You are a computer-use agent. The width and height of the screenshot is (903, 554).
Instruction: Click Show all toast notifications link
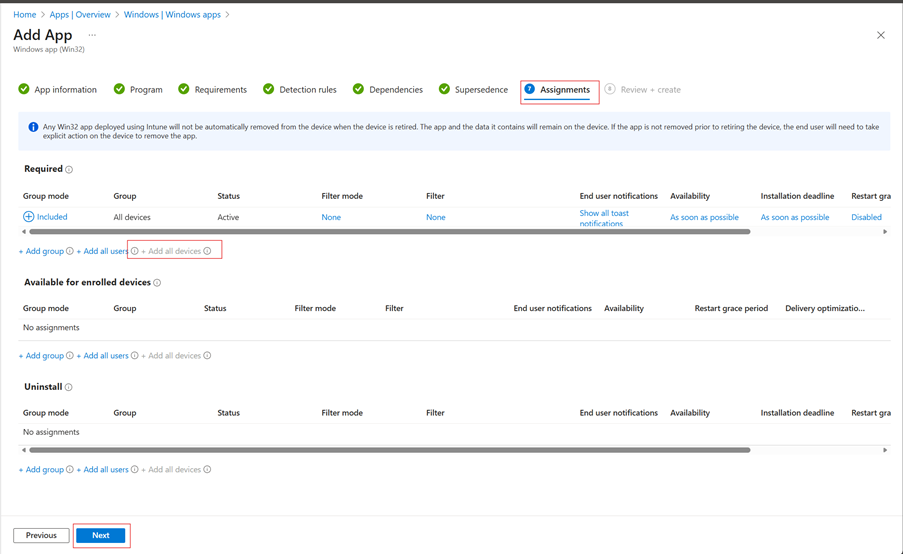(604, 218)
